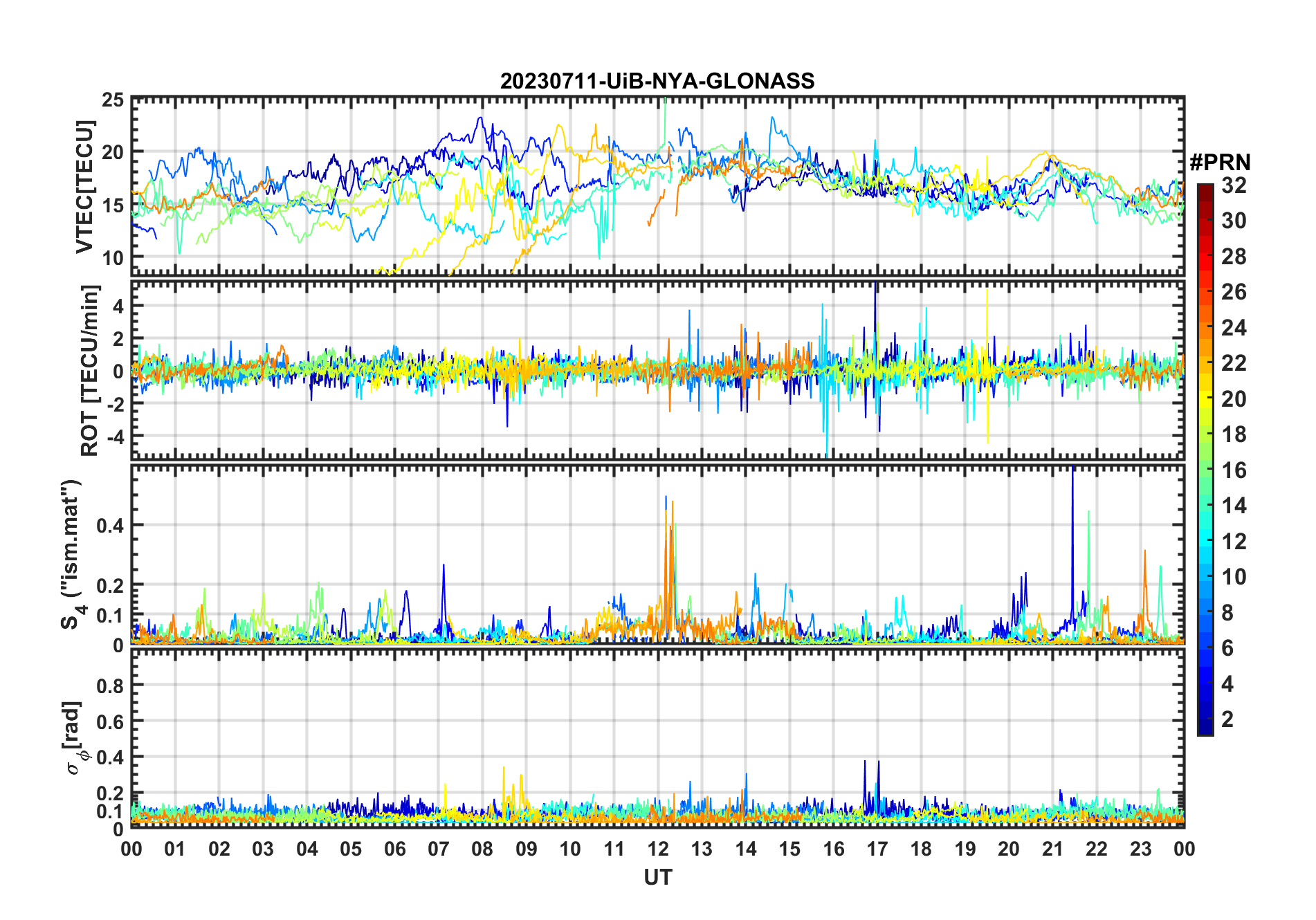Click colorbar tick label "32"
This screenshot has width=1316, height=920.
(1234, 185)
